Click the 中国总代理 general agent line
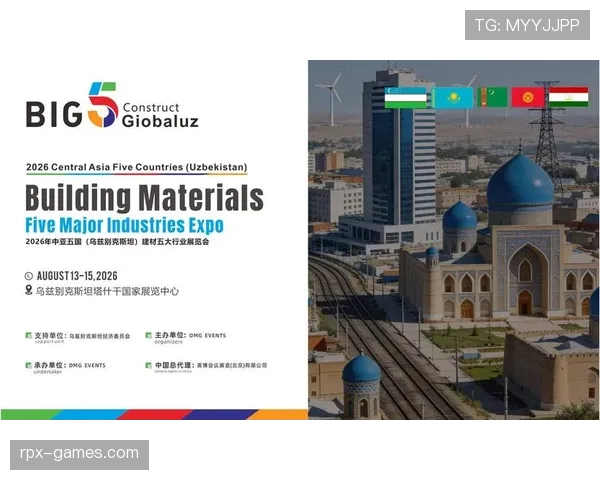 [211, 367]
